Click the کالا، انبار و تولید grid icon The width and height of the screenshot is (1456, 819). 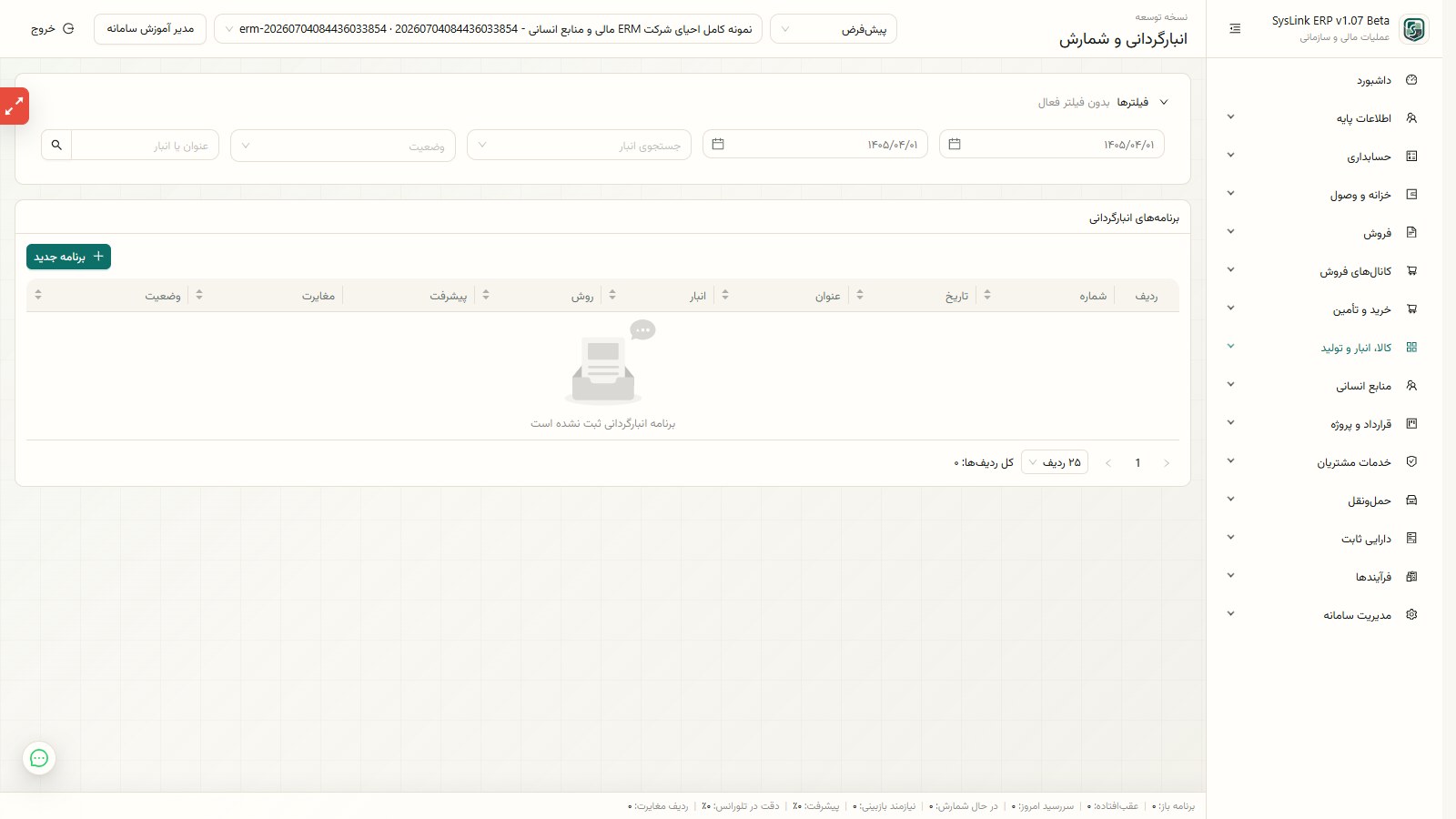click(x=1411, y=348)
